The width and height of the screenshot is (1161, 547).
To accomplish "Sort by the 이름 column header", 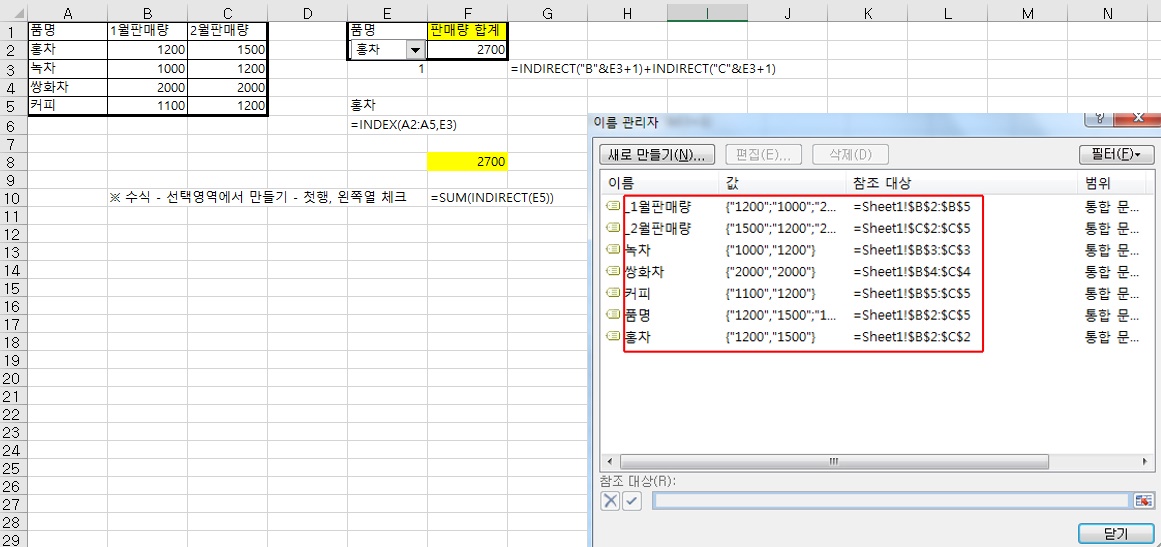I will tap(658, 183).
